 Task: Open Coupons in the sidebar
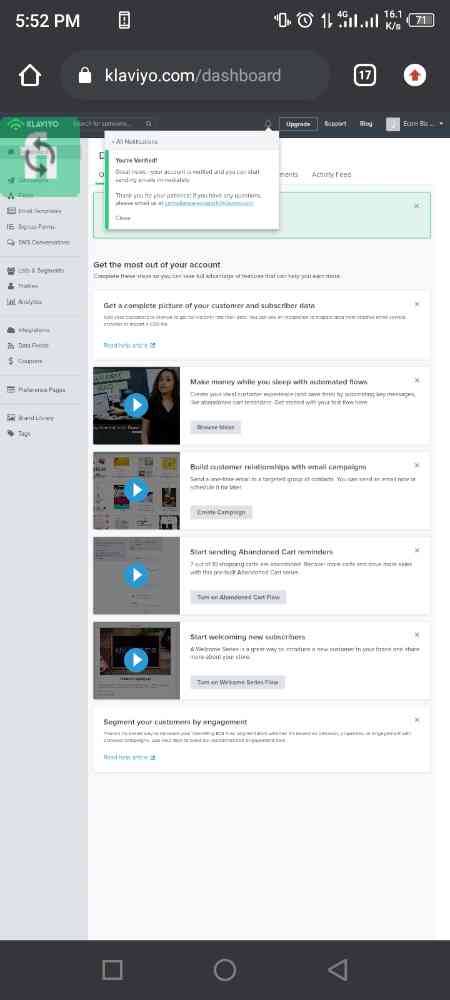coord(25,361)
